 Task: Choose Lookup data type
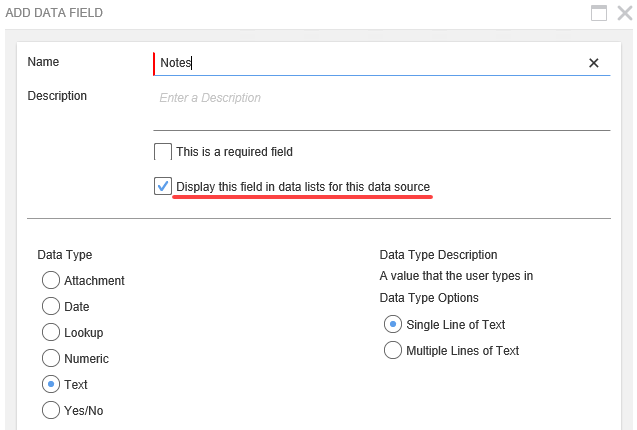(51, 333)
